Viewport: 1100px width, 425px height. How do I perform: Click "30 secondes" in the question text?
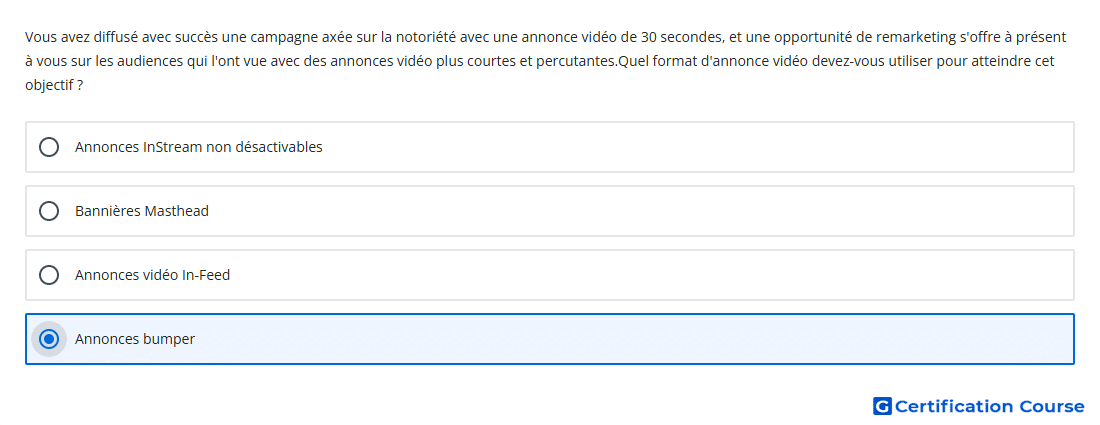click(x=675, y=36)
